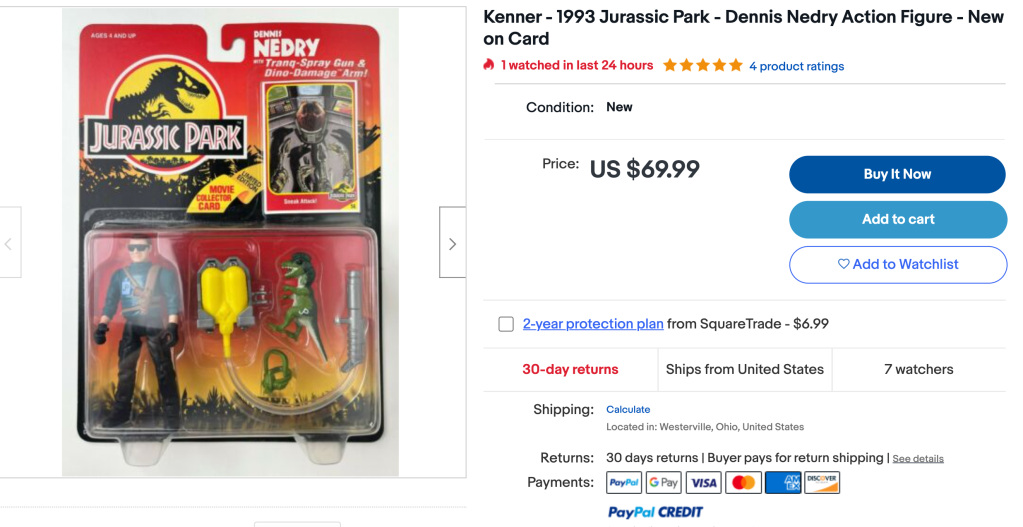Viewport: 1023px width, 527px height.
Task: Click Calculate shipping link
Action: point(628,410)
